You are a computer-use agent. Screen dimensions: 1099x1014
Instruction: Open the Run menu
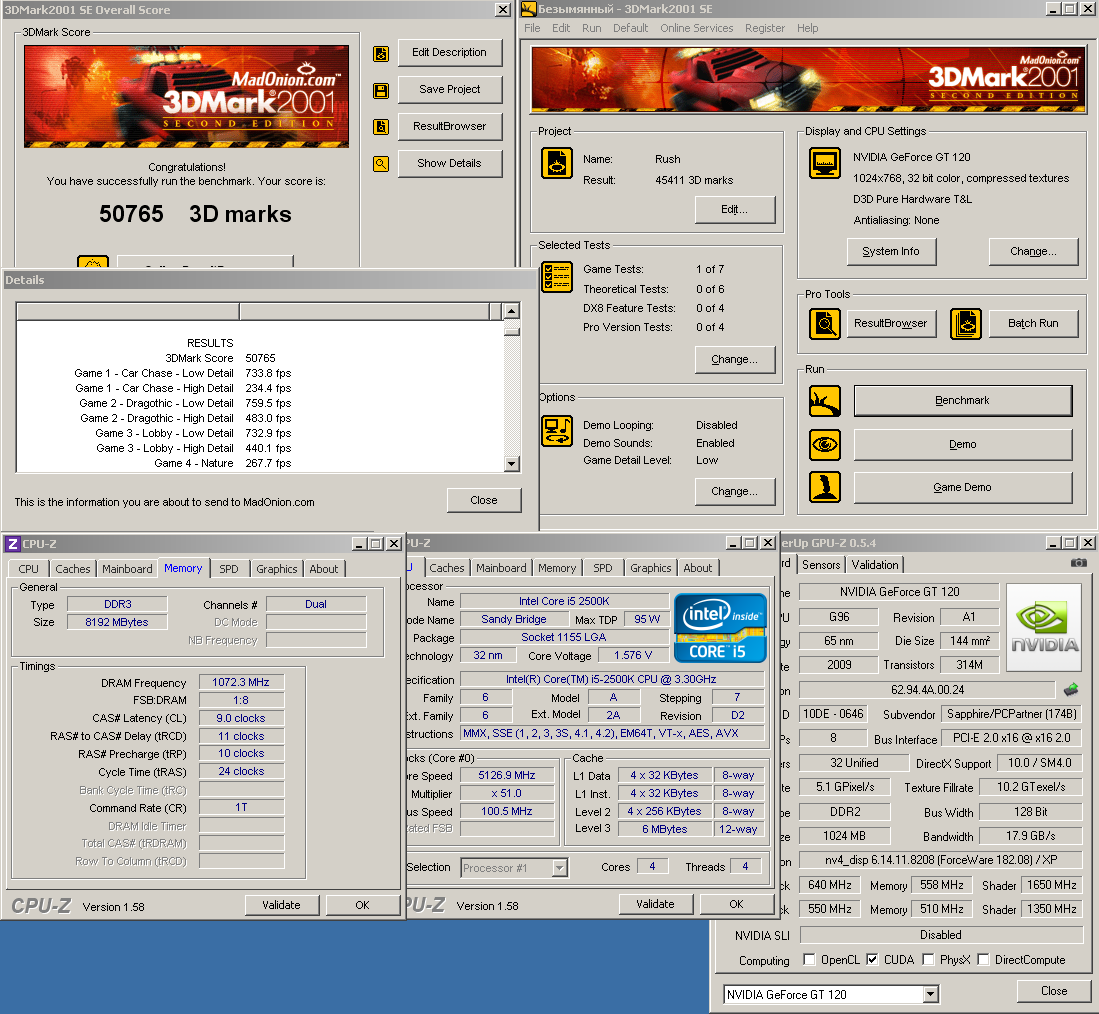tap(592, 28)
